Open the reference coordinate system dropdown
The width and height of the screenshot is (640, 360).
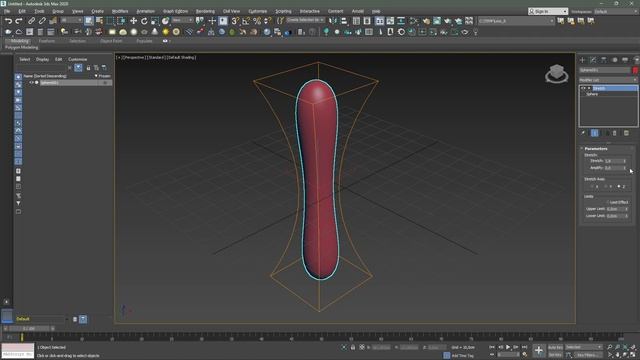coord(182,20)
